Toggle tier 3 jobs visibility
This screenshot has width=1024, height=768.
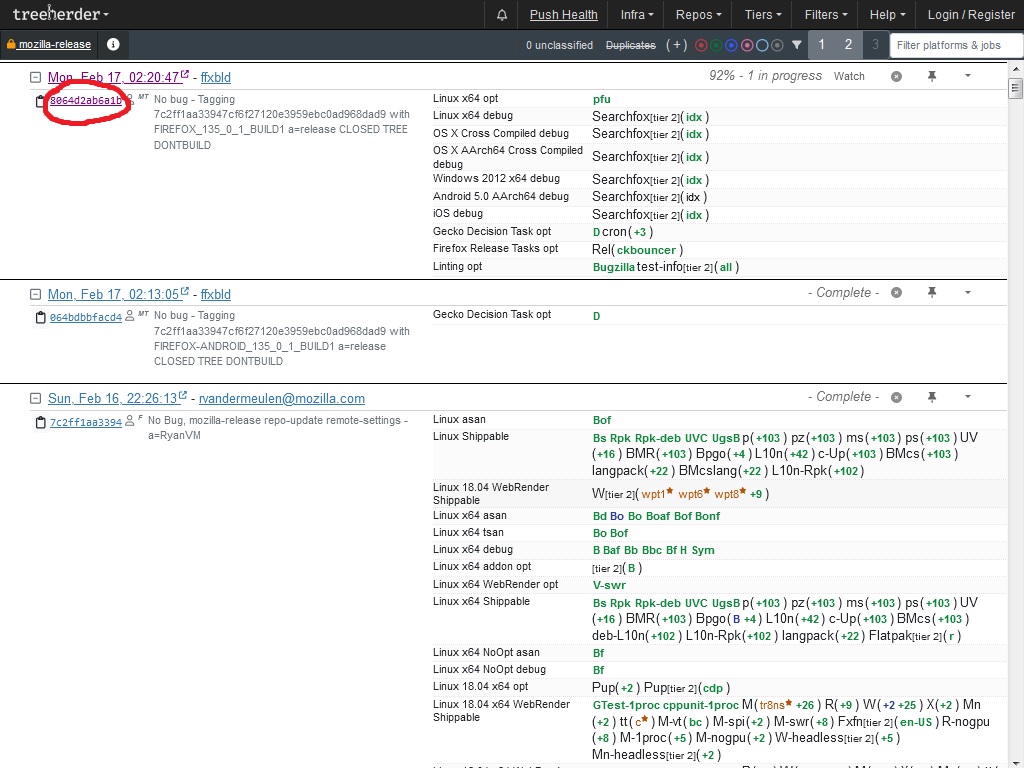point(875,45)
